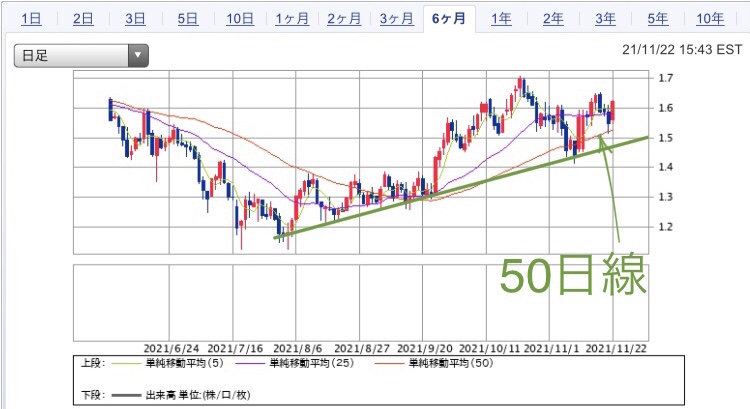Click the 単純移動平均(50) legend entry
This screenshot has width=750, height=409.
point(451,363)
